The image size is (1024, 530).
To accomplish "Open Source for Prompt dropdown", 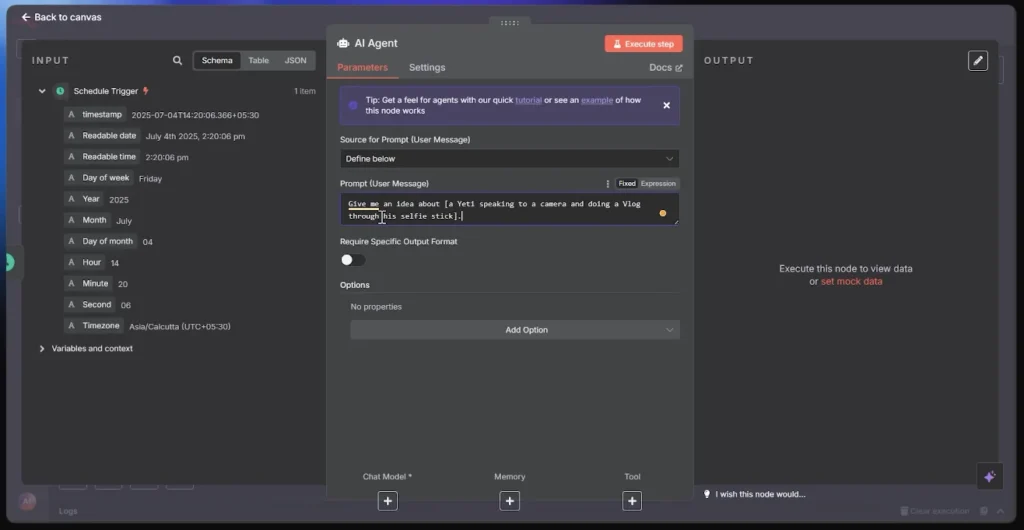I will pyautogui.click(x=509, y=159).
